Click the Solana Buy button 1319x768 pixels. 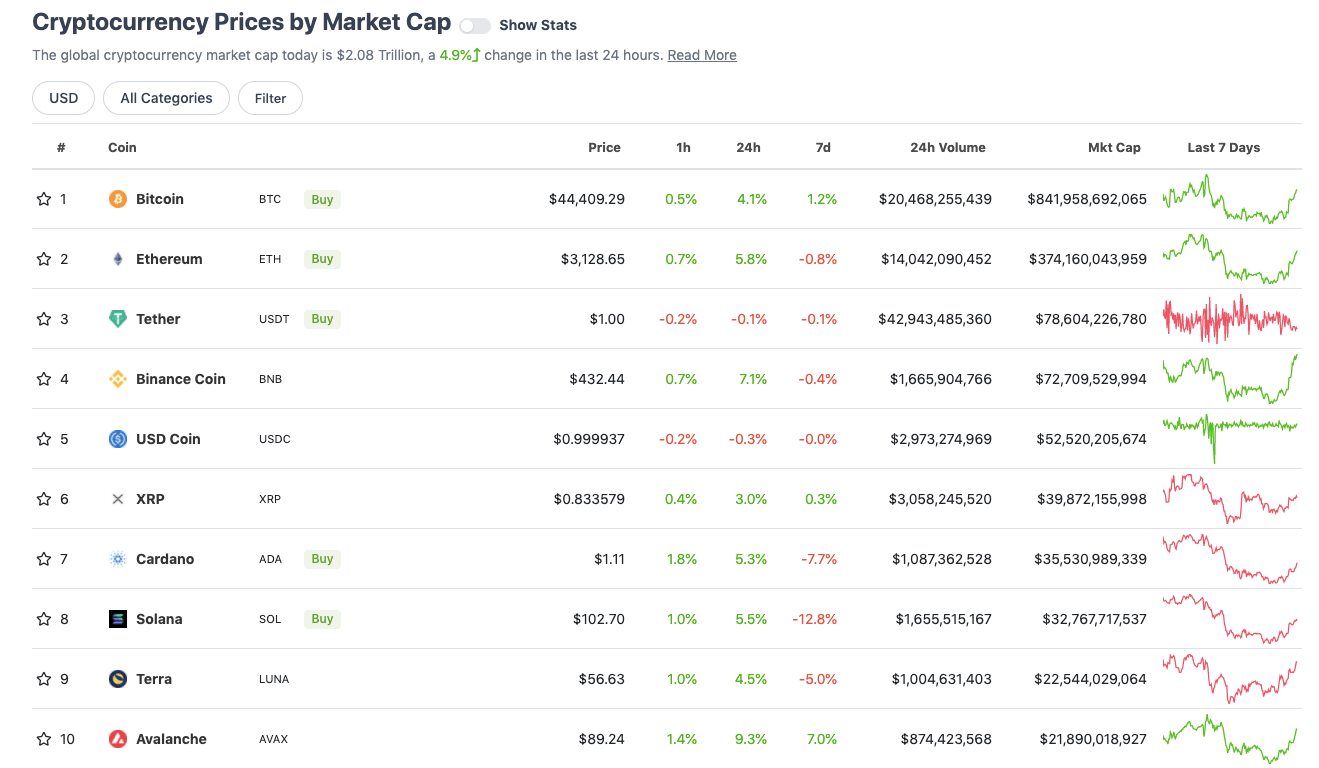[x=322, y=619]
